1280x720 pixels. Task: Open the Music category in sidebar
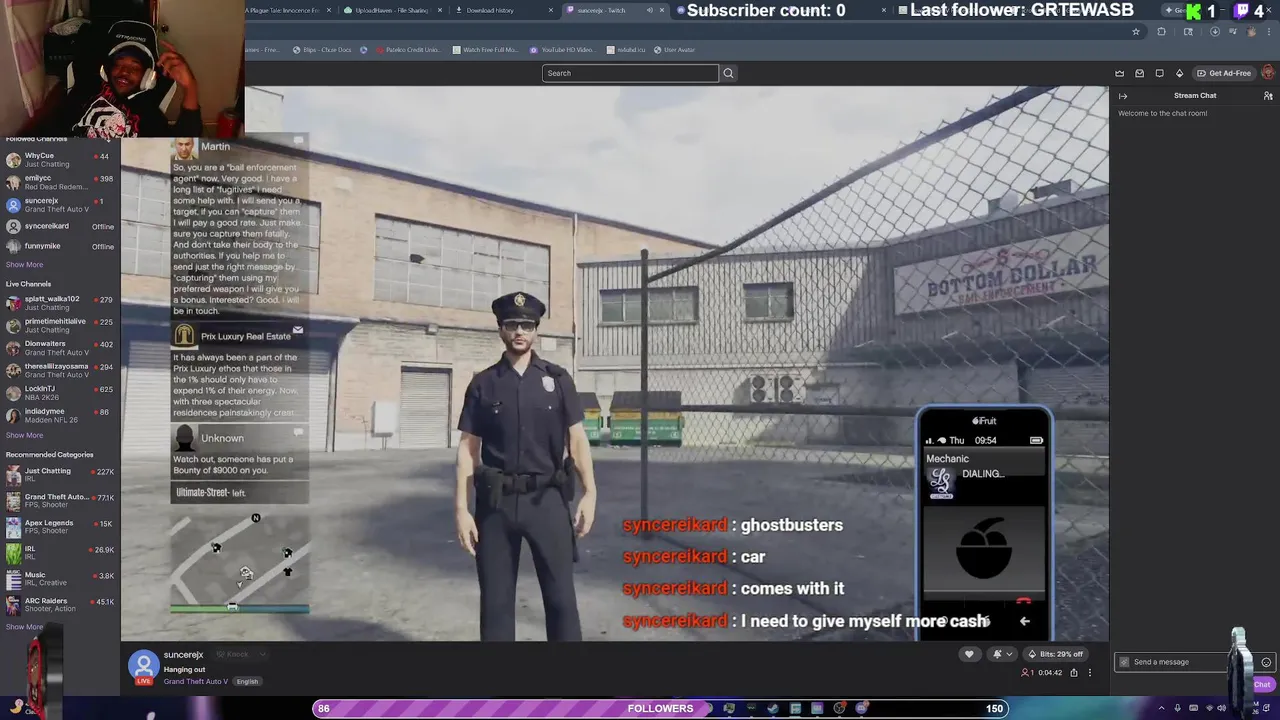59,579
